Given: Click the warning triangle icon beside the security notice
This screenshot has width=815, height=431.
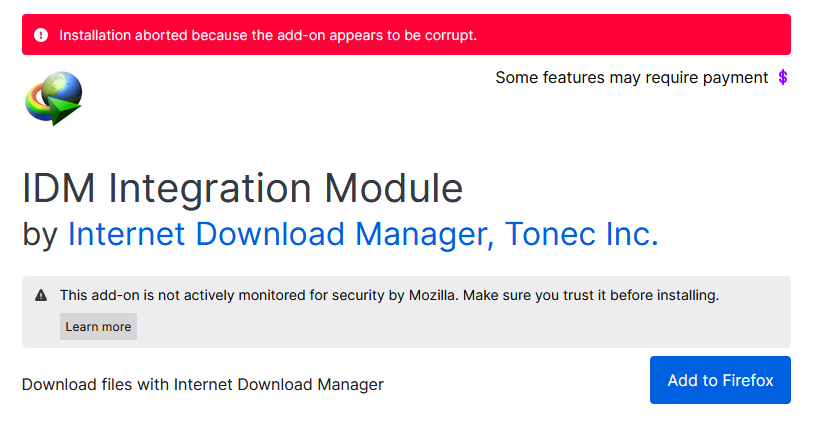Looking at the screenshot, I should coord(41,296).
